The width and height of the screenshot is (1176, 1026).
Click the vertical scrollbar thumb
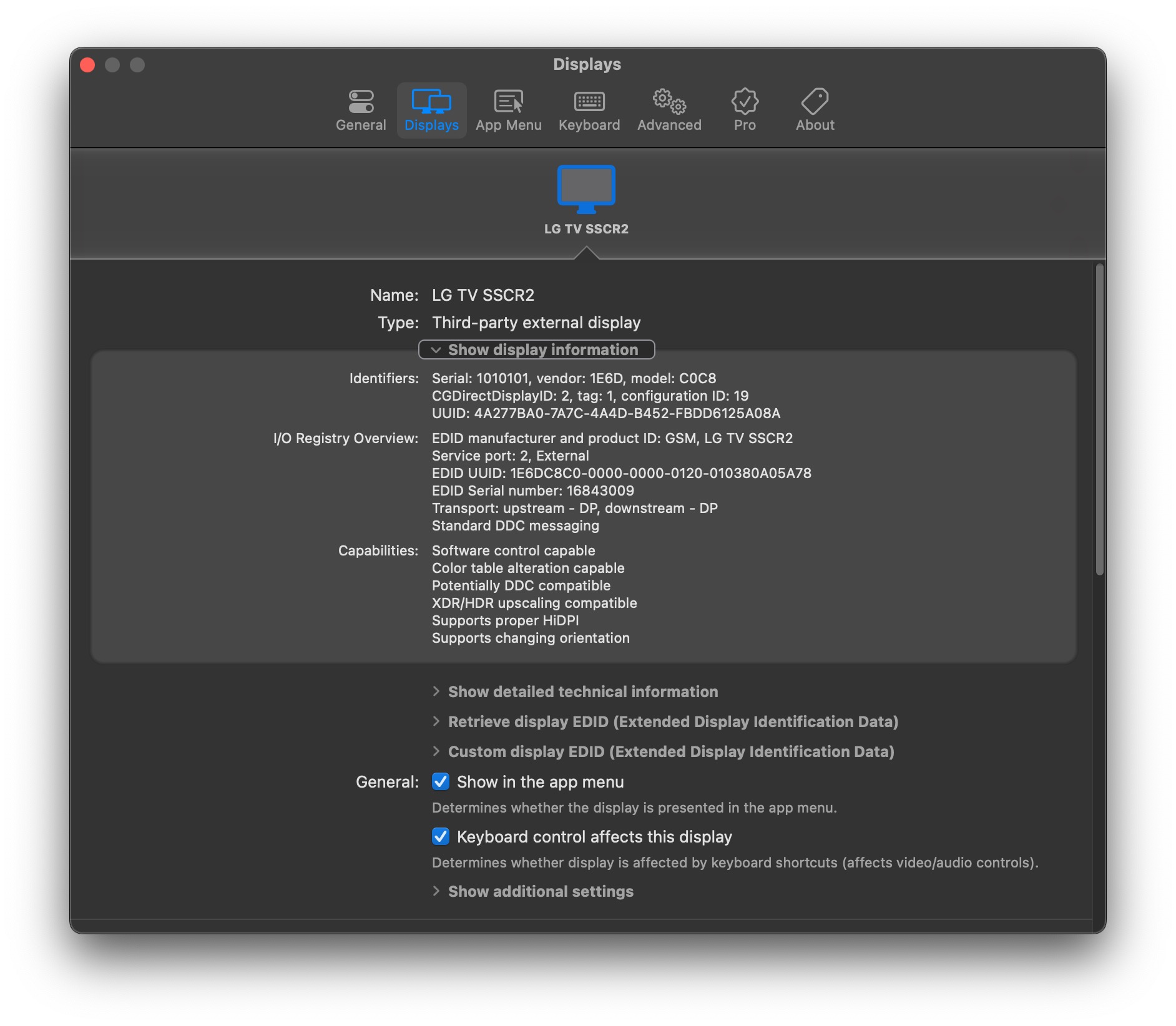pyautogui.click(x=1099, y=419)
